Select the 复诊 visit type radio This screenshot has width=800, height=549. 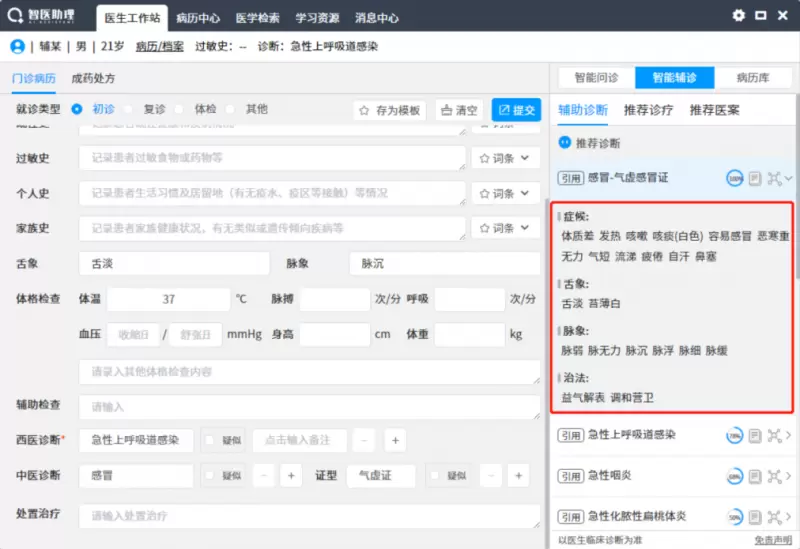coord(129,109)
